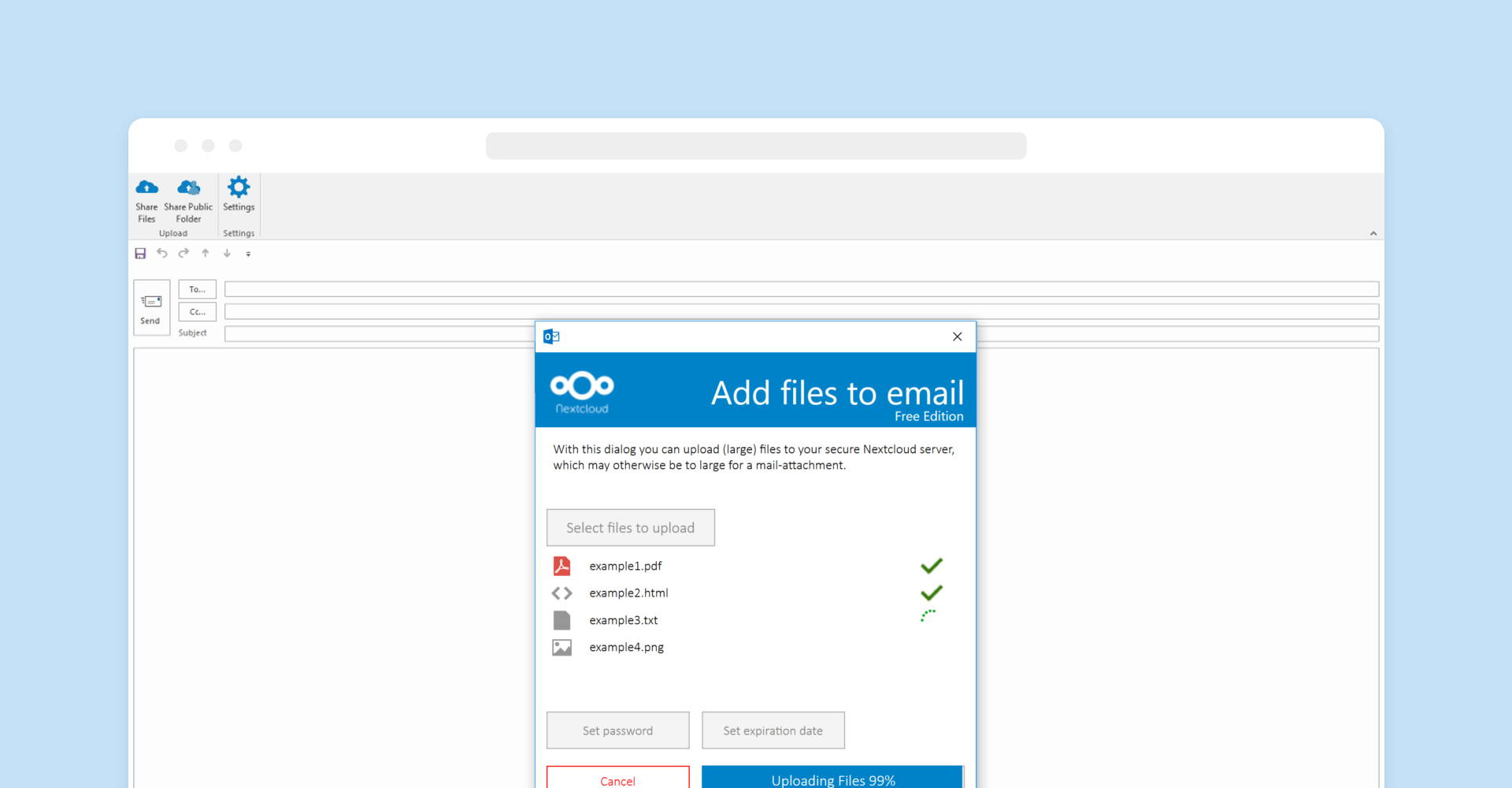Click into the Cc recipients field
Image resolution: width=1512 pixels, height=788 pixels.
pos(802,312)
